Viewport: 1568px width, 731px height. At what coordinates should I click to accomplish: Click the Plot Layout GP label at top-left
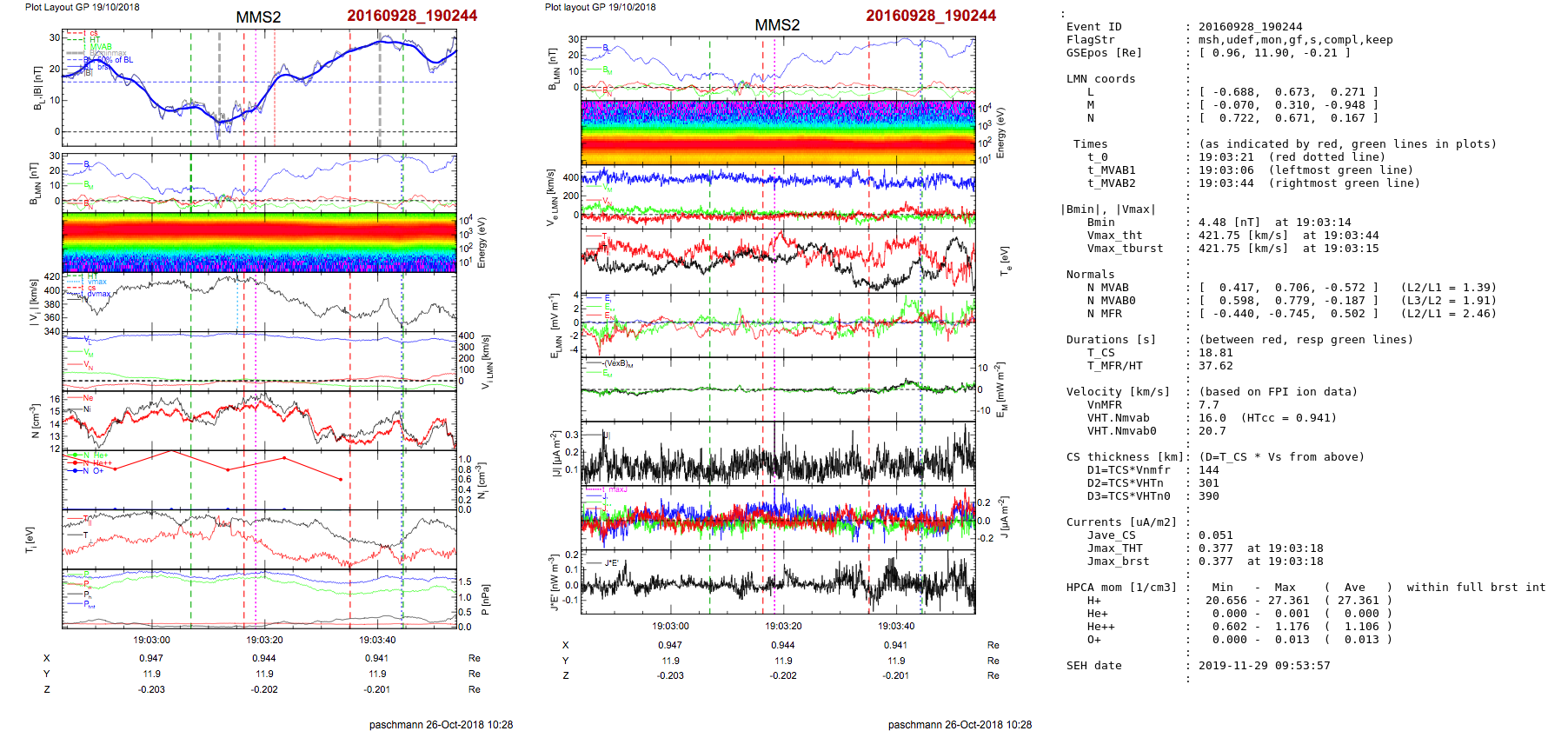[x=82, y=7]
